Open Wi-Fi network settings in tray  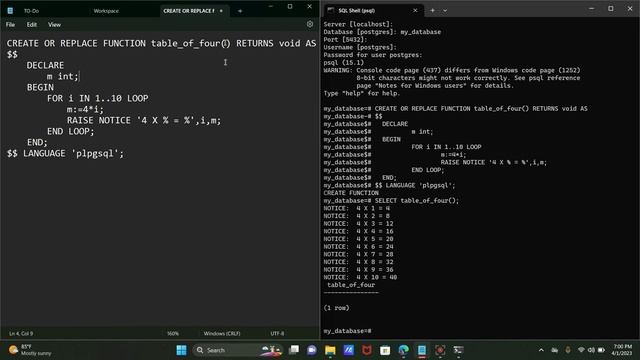point(581,350)
